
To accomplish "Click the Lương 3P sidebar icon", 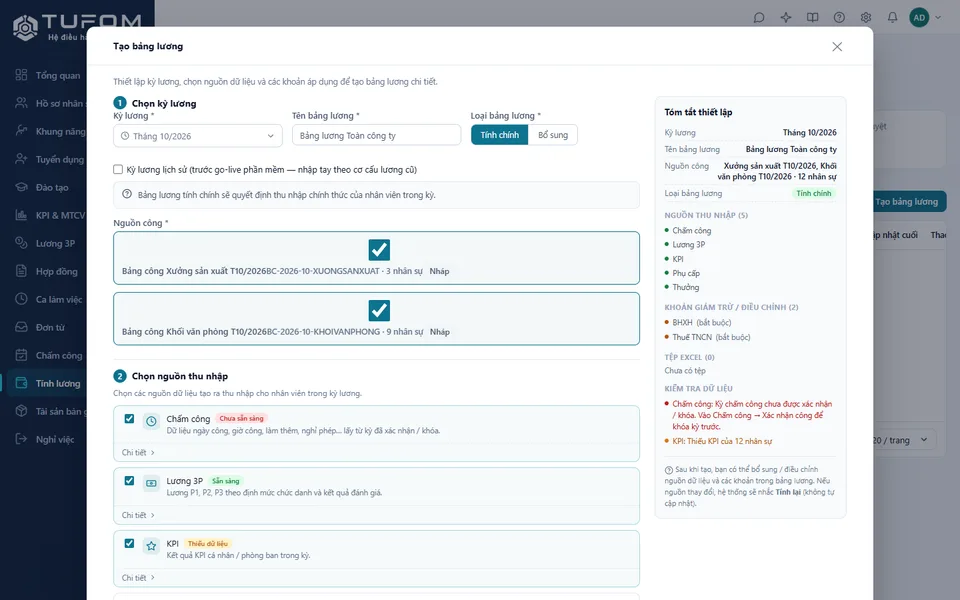I will pos(21,243).
